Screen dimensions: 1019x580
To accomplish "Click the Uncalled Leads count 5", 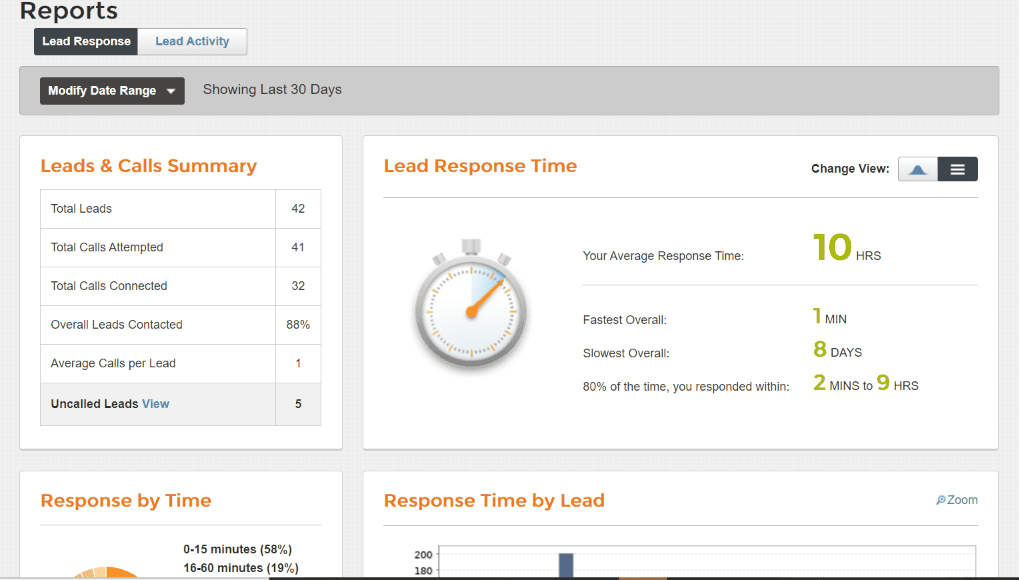I will click(x=298, y=404).
